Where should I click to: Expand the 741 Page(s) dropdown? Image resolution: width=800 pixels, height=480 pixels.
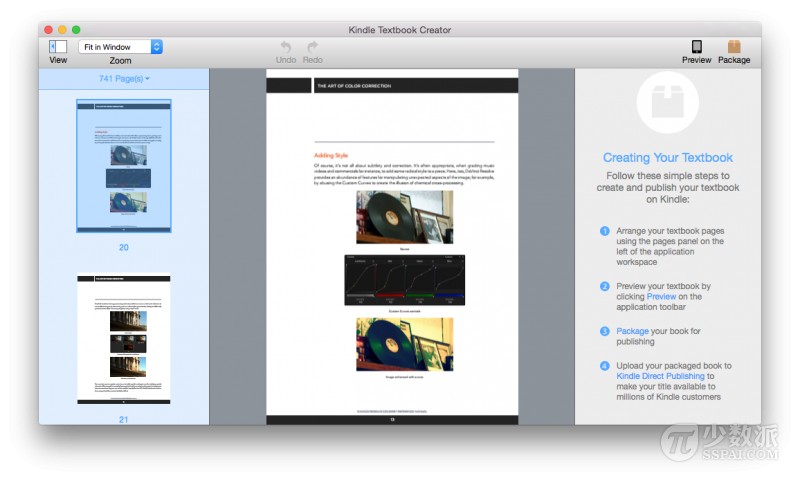(124, 79)
